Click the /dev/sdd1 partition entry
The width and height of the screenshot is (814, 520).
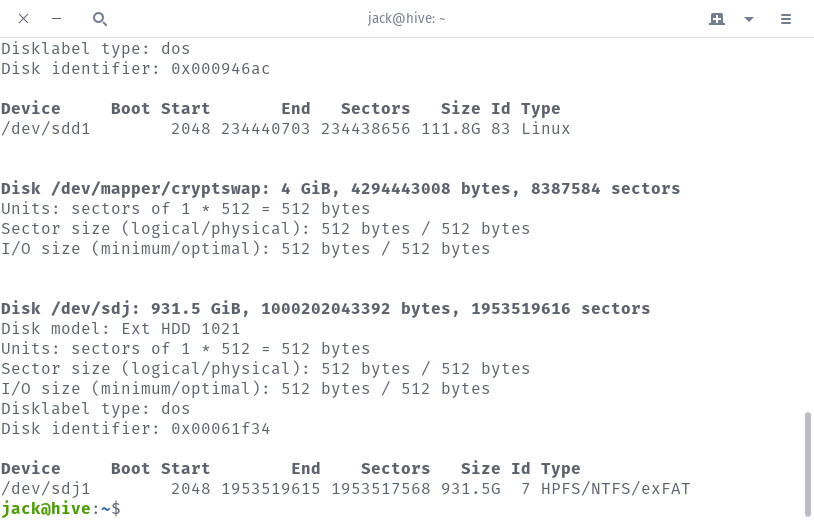pyautogui.click(x=46, y=129)
